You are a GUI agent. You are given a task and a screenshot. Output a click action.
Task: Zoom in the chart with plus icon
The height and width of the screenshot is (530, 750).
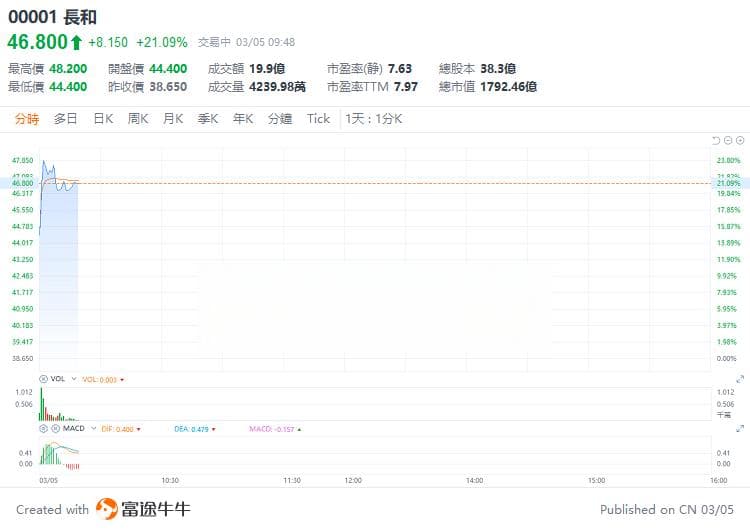point(740,141)
